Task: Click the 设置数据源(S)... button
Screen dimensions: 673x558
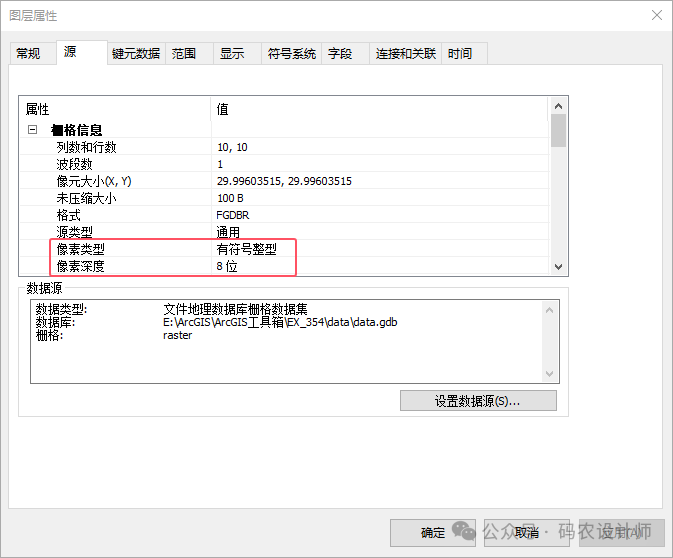Action: click(478, 401)
